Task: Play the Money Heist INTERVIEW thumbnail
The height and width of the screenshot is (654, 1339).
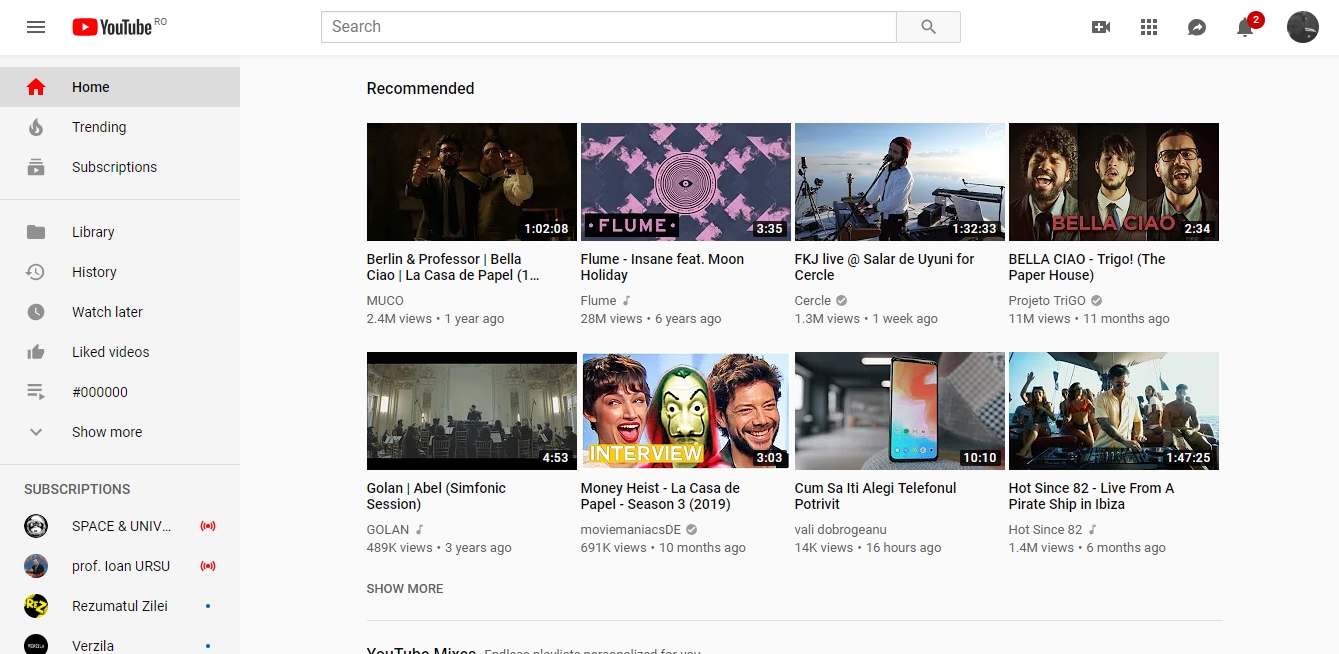Action: pyautogui.click(x=686, y=411)
